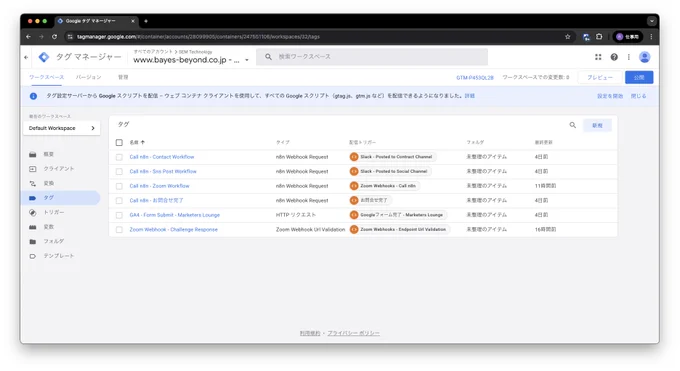The height and width of the screenshot is (371, 680).
Task: Expand the container selector dropdown arrow
Action: 247,60
